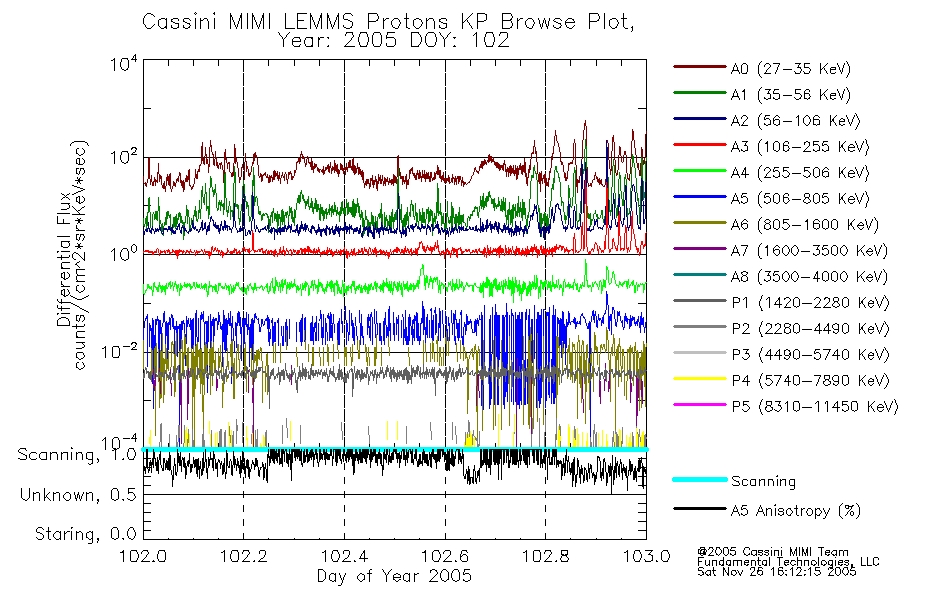Viewport: 950px width, 600px height.
Task: Select legend label P5 (8310-11450 KeV)
Action: click(x=815, y=407)
